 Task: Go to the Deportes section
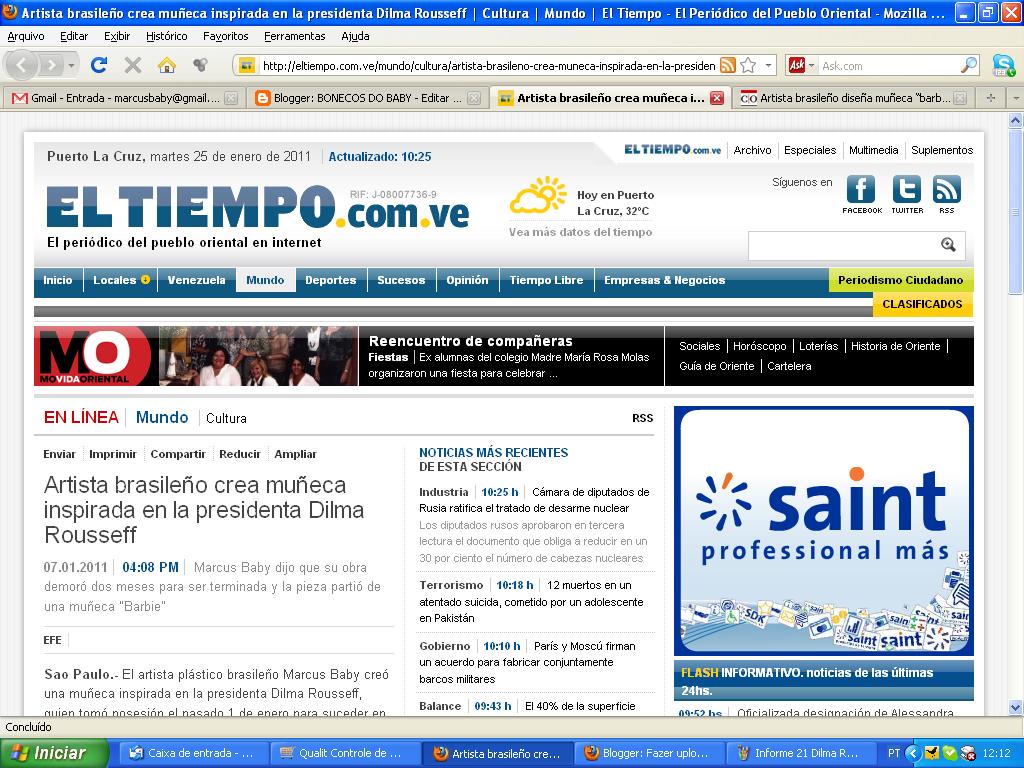pyautogui.click(x=330, y=280)
